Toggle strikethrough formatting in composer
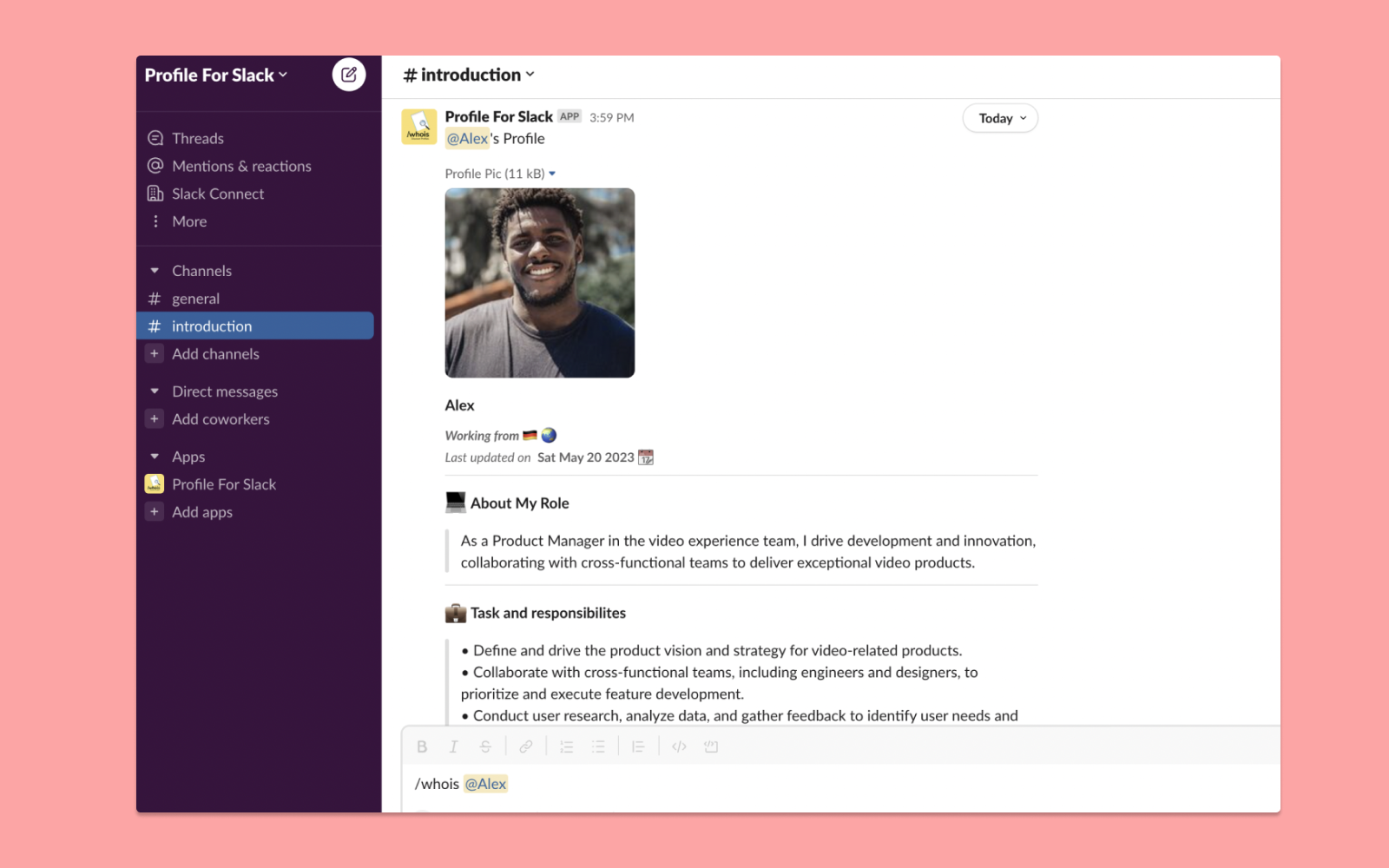The width and height of the screenshot is (1389, 868). pos(485,746)
